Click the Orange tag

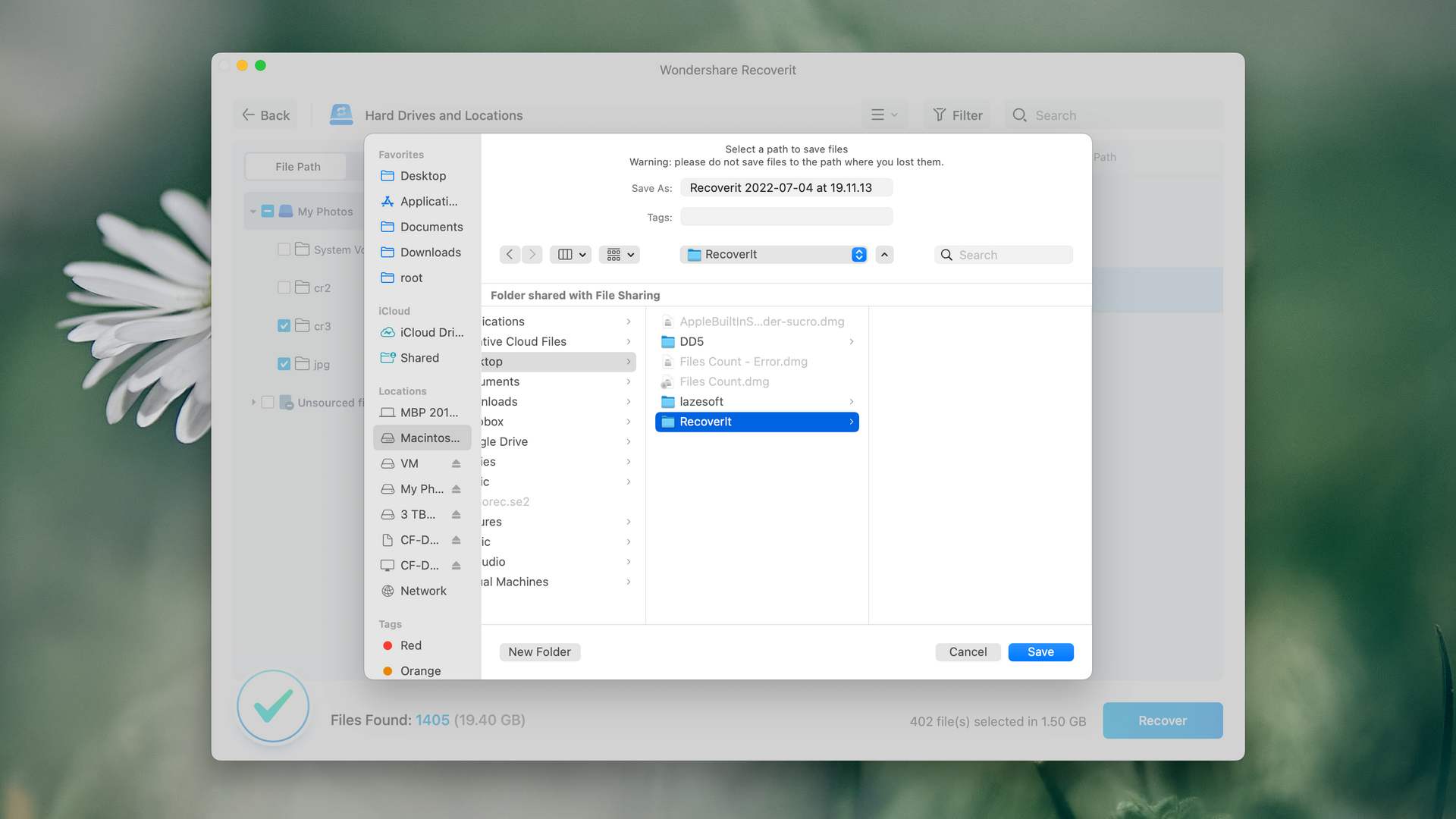(421, 671)
